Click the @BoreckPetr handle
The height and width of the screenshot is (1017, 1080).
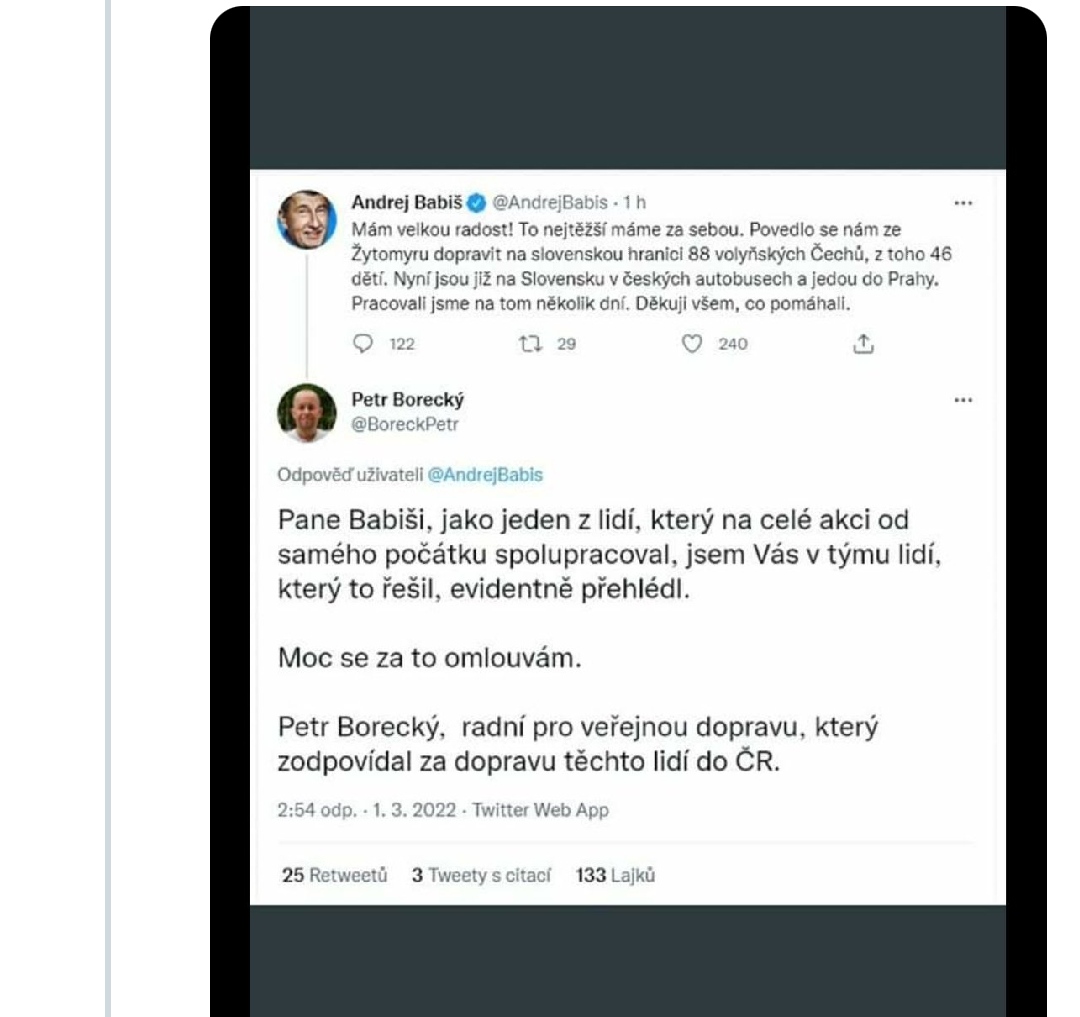(x=404, y=423)
